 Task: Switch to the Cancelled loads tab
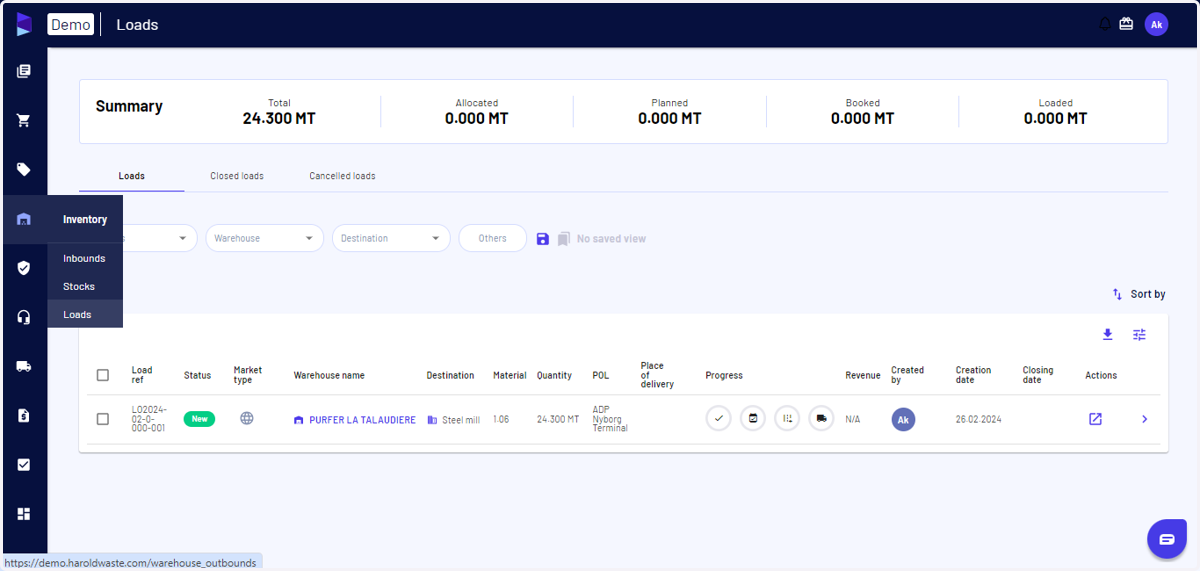click(x=342, y=176)
